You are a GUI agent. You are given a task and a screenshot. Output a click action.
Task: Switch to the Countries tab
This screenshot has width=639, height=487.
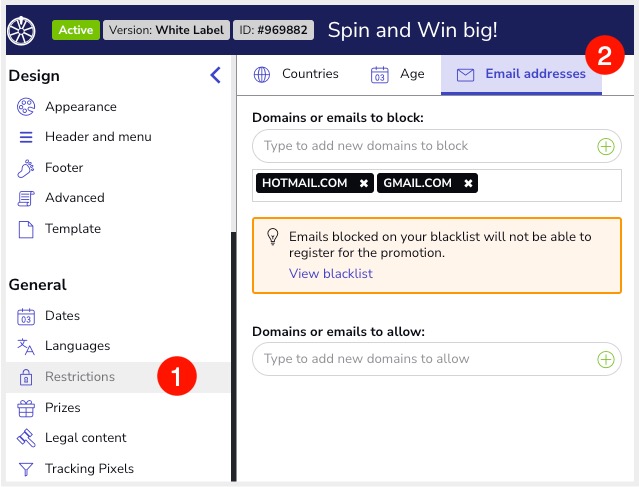pyautogui.click(x=296, y=74)
